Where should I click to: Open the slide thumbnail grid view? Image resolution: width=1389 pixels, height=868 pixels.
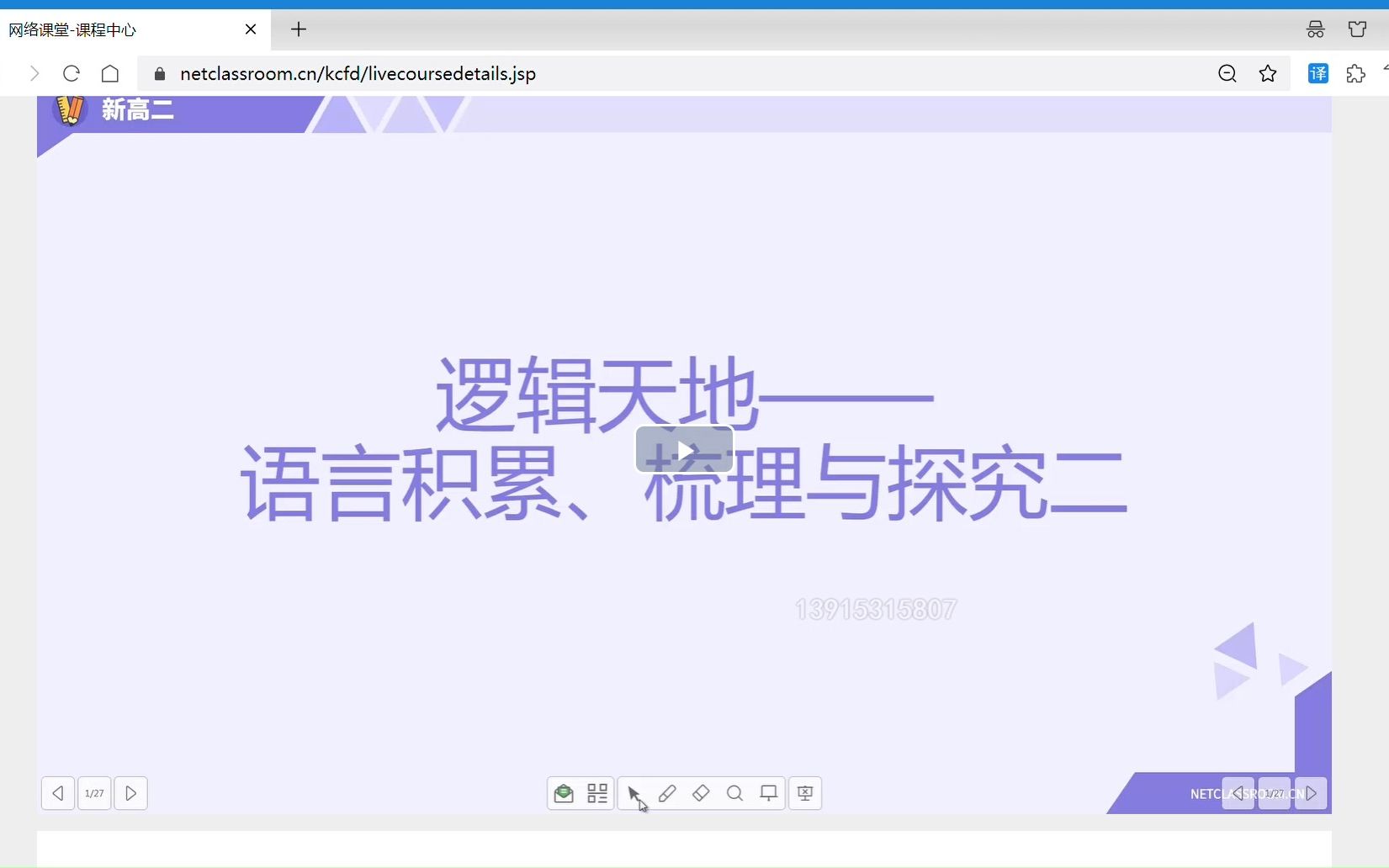(597, 793)
